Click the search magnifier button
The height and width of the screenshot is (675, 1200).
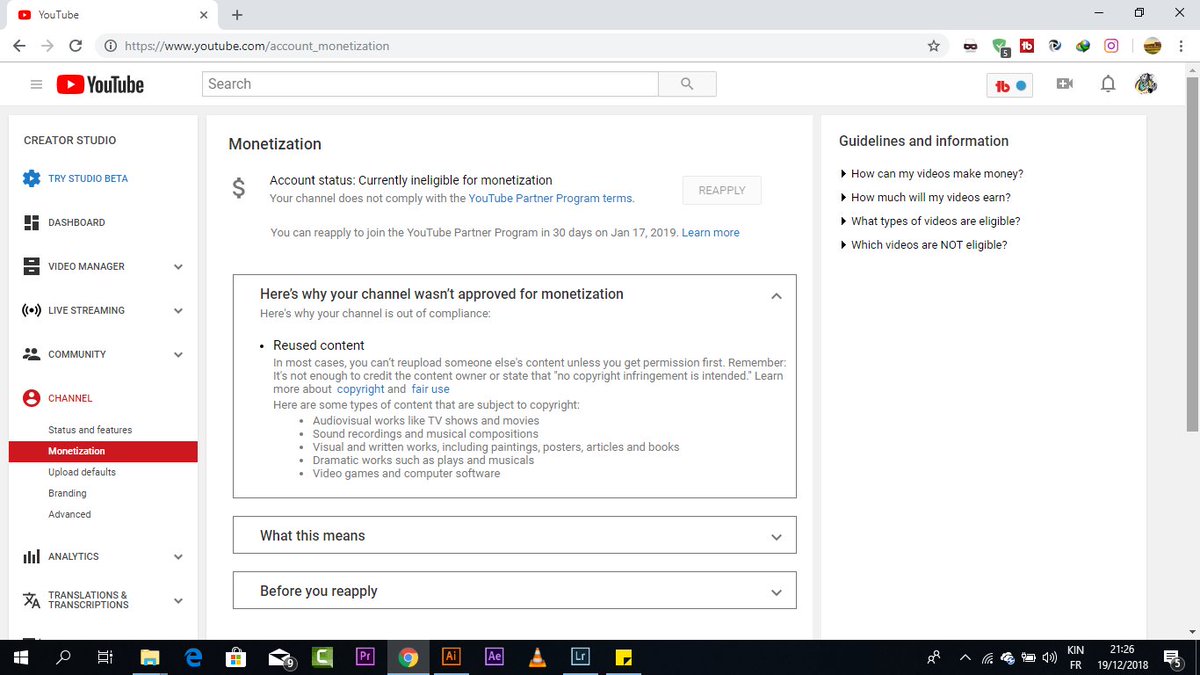[x=687, y=84]
